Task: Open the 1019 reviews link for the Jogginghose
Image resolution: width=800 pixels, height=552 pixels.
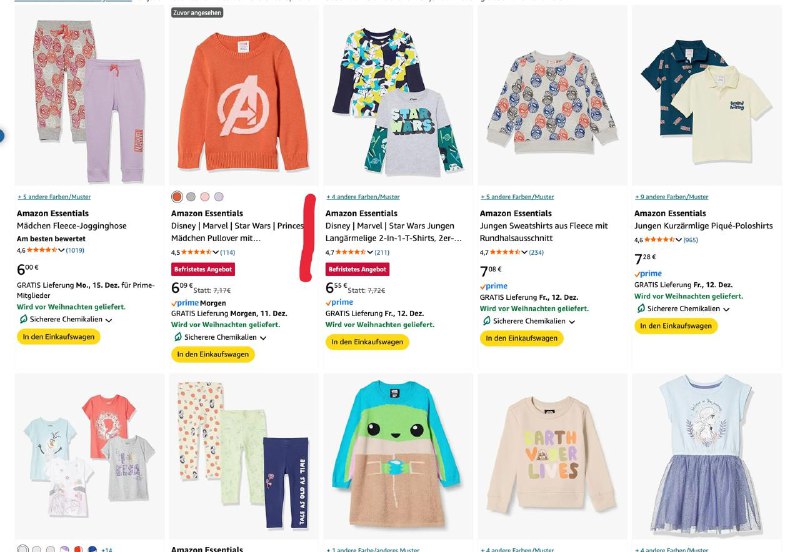Action: click(74, 253)
